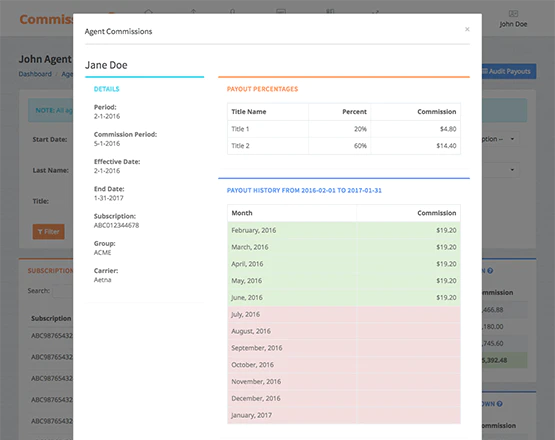The image size is (555, 440).
Task: Click the Month column header in payout history
Action: (242, 213)
